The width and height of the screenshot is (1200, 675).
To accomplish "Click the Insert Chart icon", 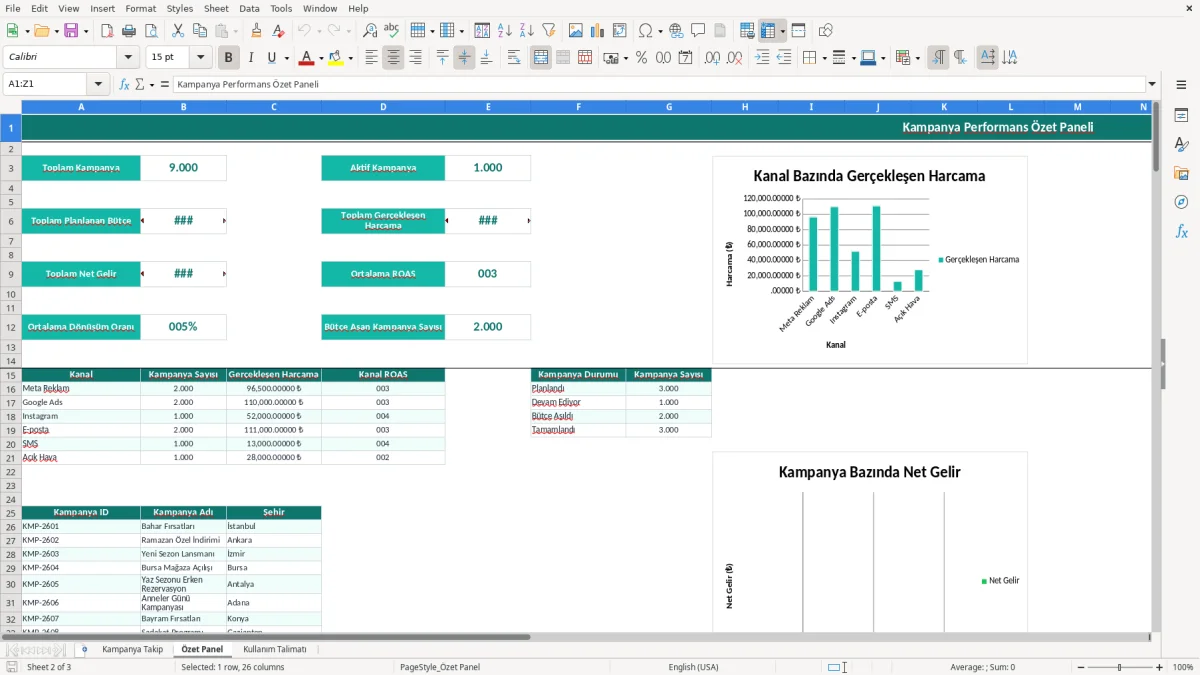I will (x=598, y=31).
